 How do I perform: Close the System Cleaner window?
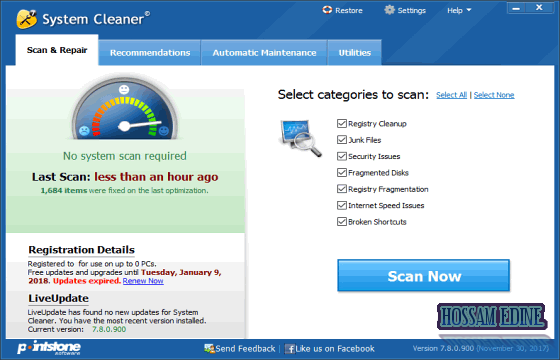(539, 8)
